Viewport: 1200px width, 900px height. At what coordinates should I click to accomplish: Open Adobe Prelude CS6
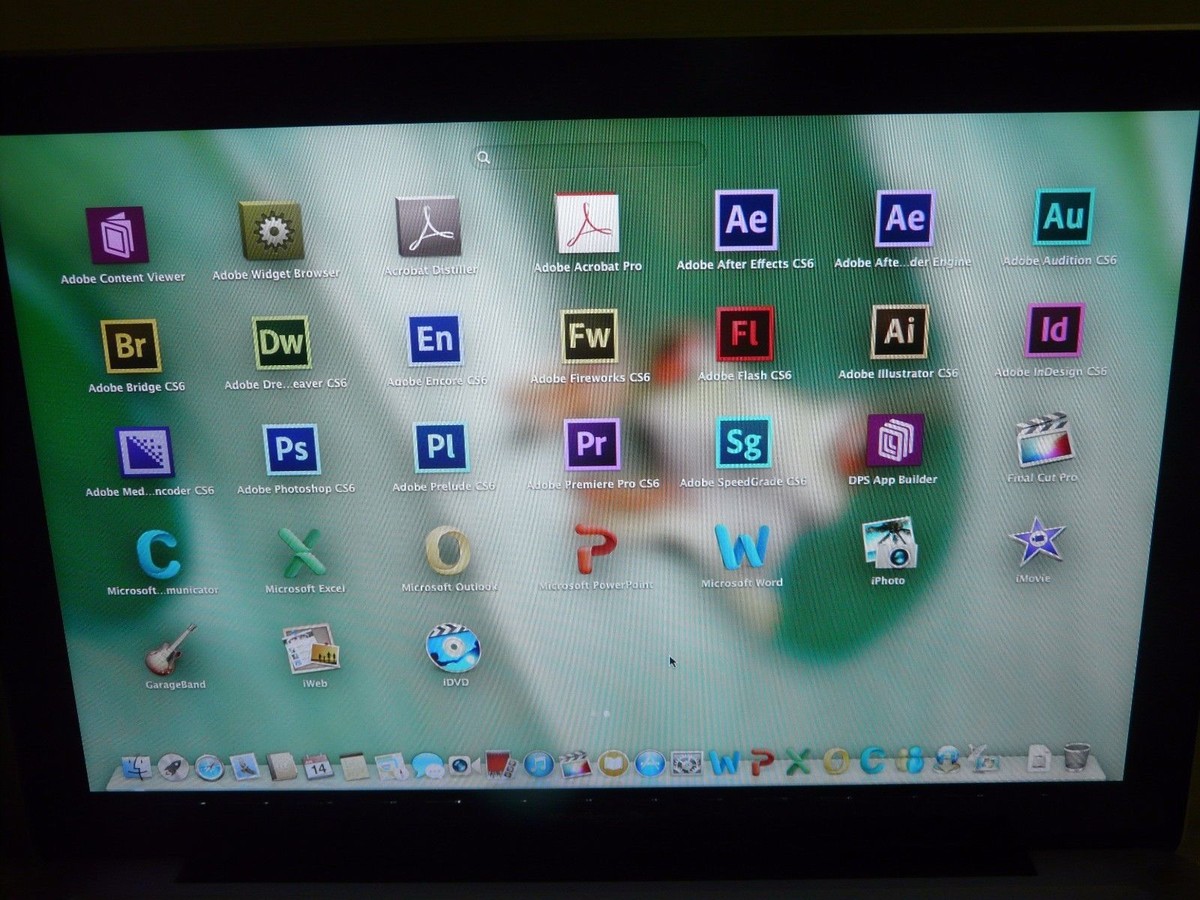[x=441, y=447]
